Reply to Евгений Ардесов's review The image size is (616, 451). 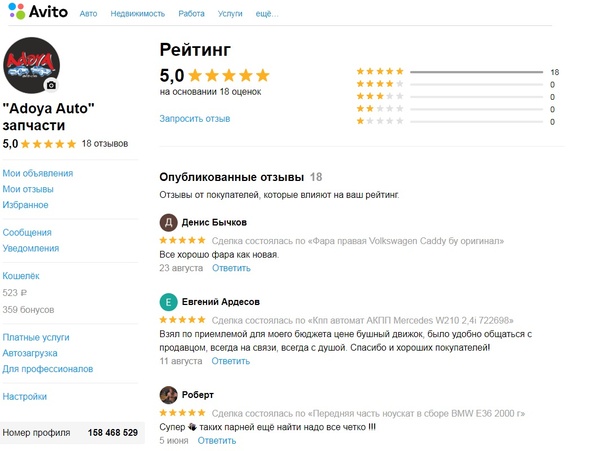click(231, 361)
